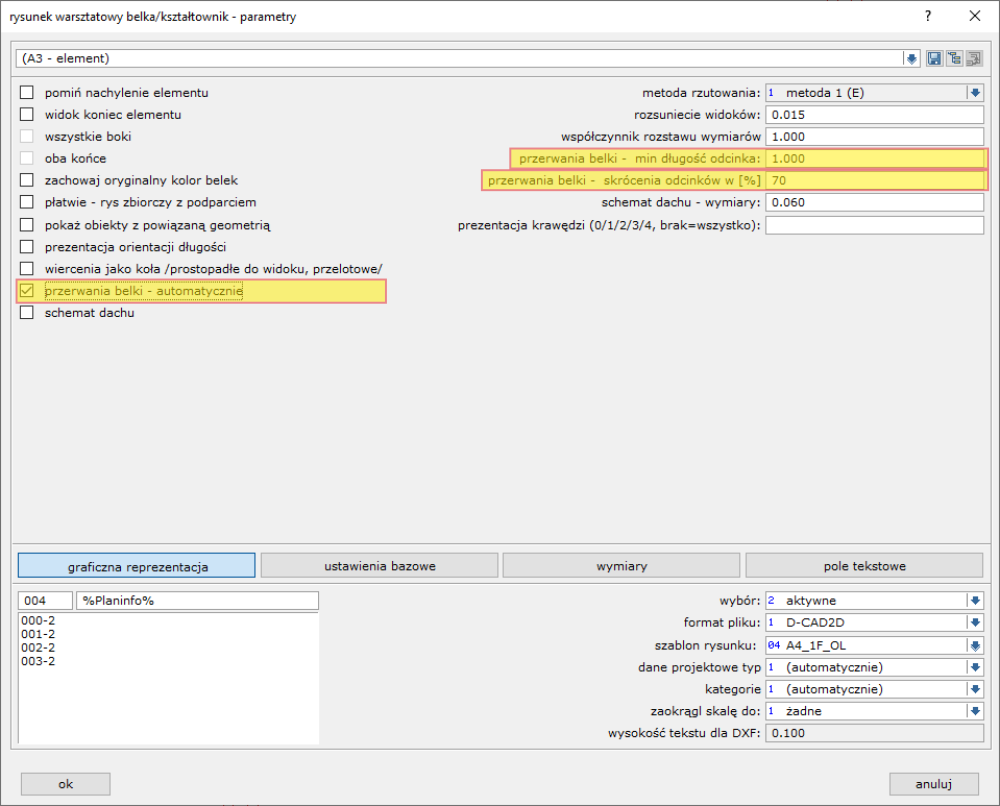Screen dimensions: 1000x806
Task: Click the question mark help button
Action: [928, 17]
